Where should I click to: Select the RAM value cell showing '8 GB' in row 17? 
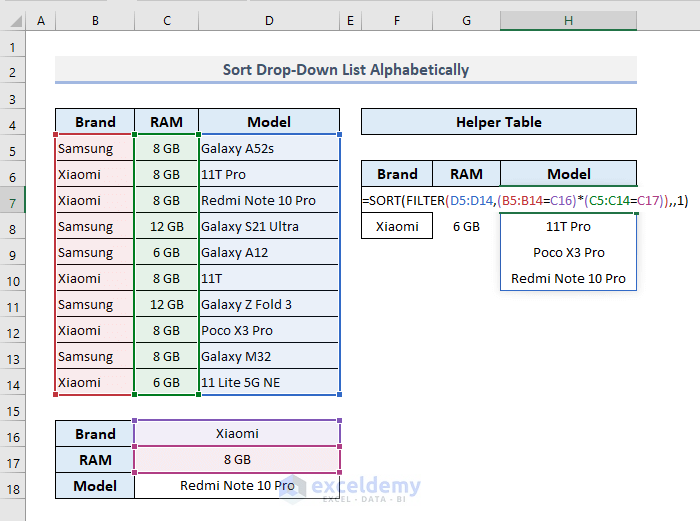tap(237, 460)
